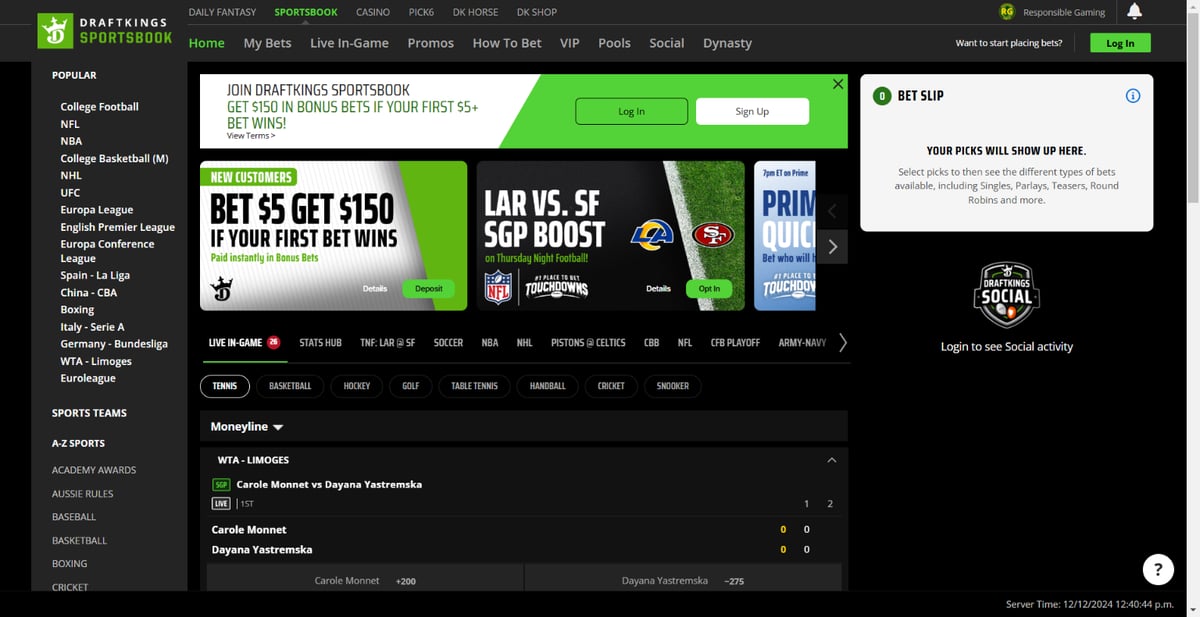The height and width of the screenshot is (617, 1200).
Task: Switch to the Pistons @ Celtics tab
Action: [x=588, y=343]
